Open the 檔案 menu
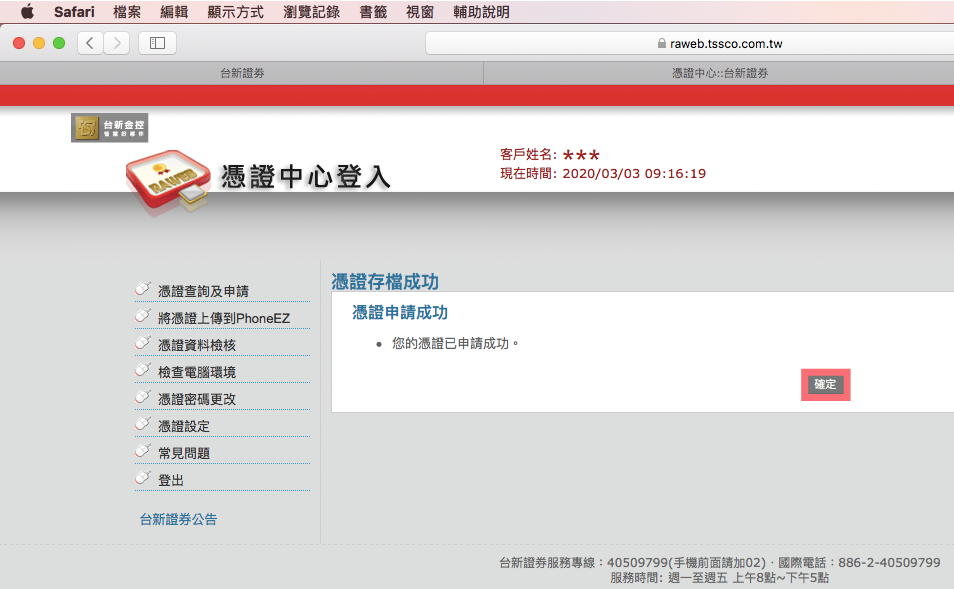The height and width of the screenshot is (589, 954). 127,12
